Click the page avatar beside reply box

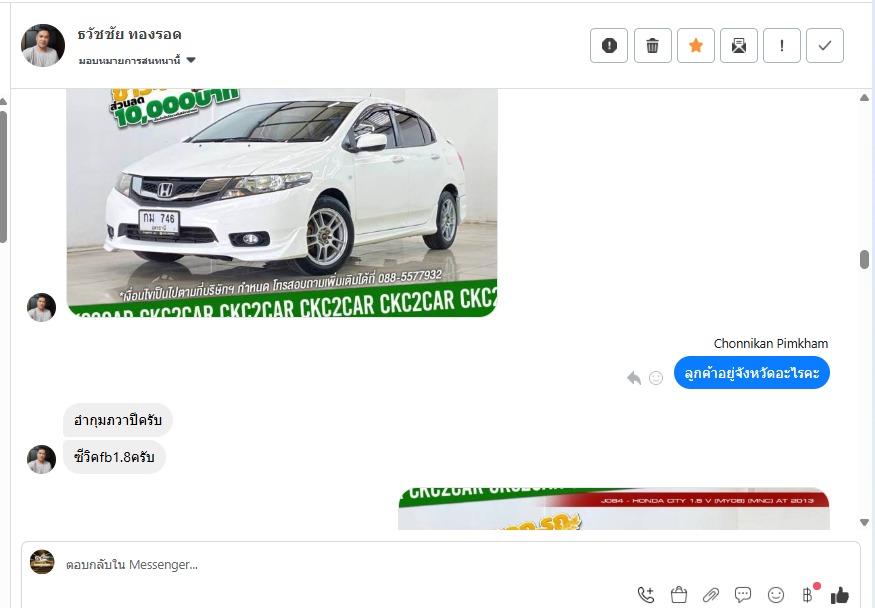point(42,562)
